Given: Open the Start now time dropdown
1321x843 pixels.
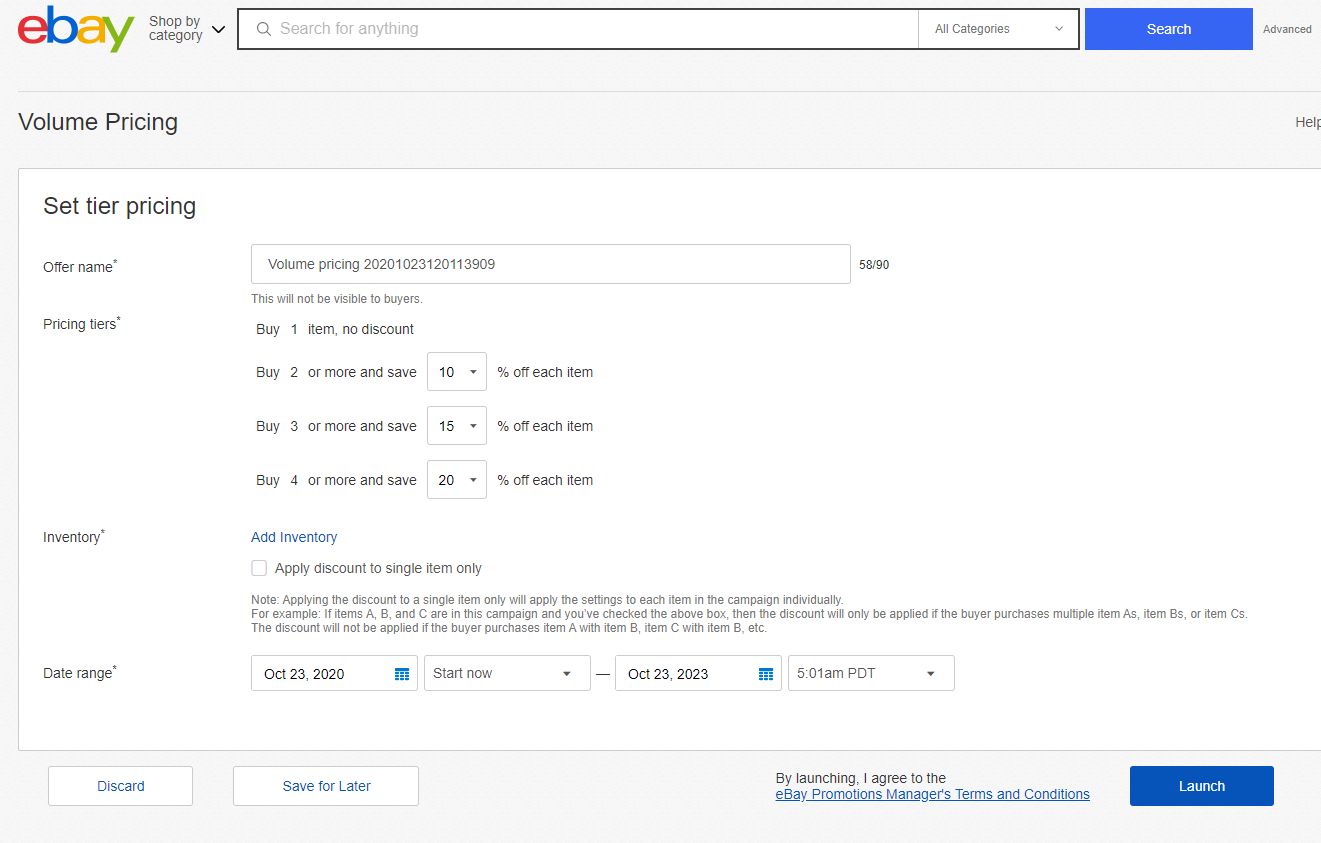Looking at the screenshot, I should point(507,673).
